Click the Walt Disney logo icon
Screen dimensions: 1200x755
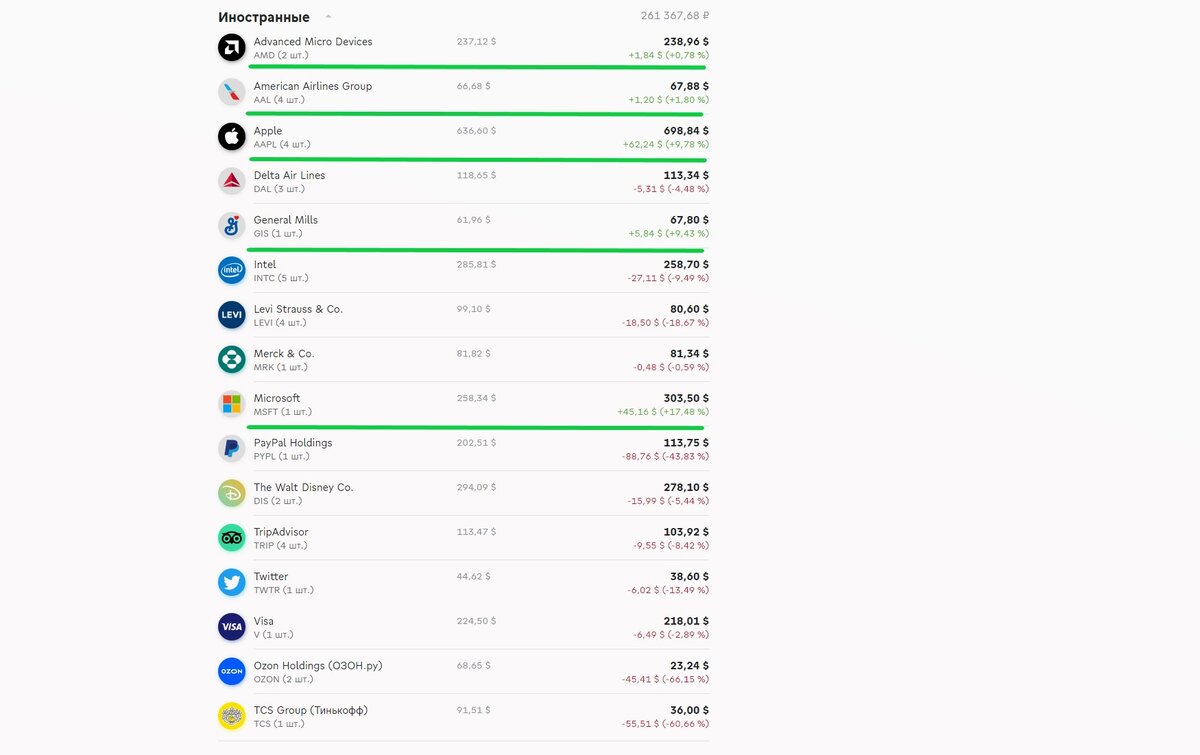coord(232,493)
